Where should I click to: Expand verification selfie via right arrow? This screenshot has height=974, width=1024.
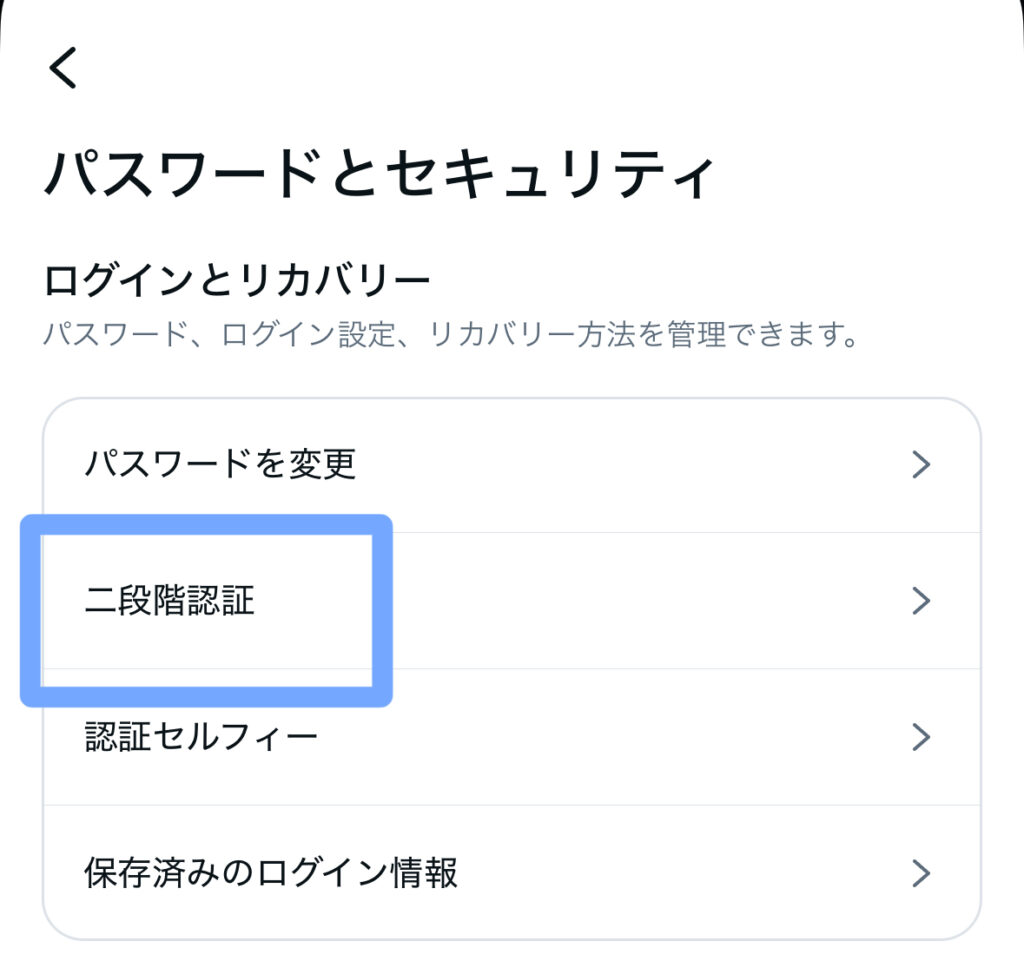click(x=921, y=737)
